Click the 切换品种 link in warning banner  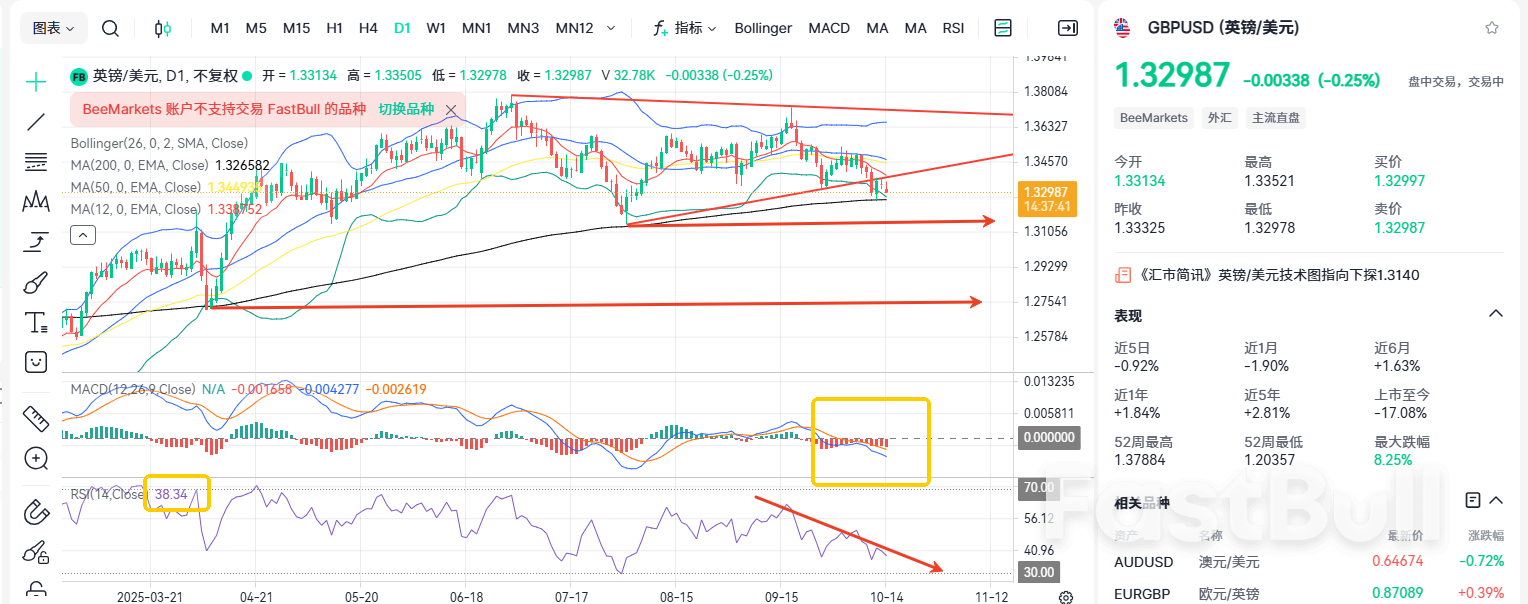point(404,109)
